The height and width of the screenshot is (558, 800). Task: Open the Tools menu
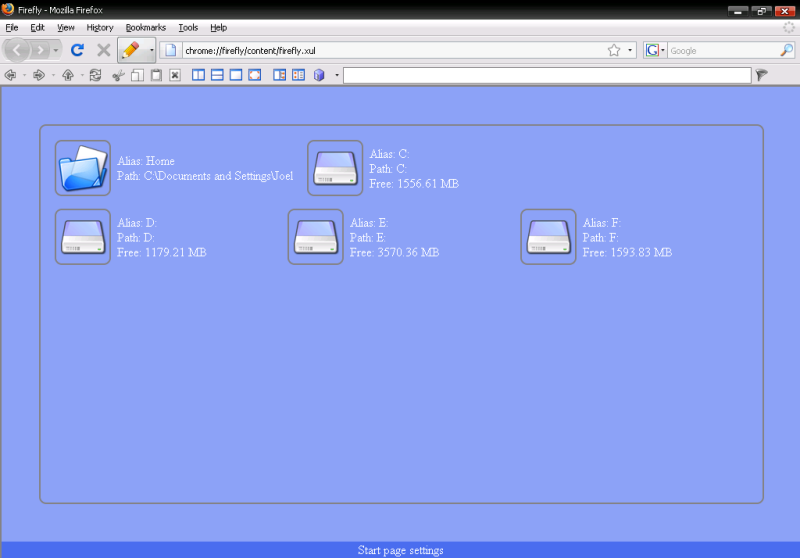point(188,28)
